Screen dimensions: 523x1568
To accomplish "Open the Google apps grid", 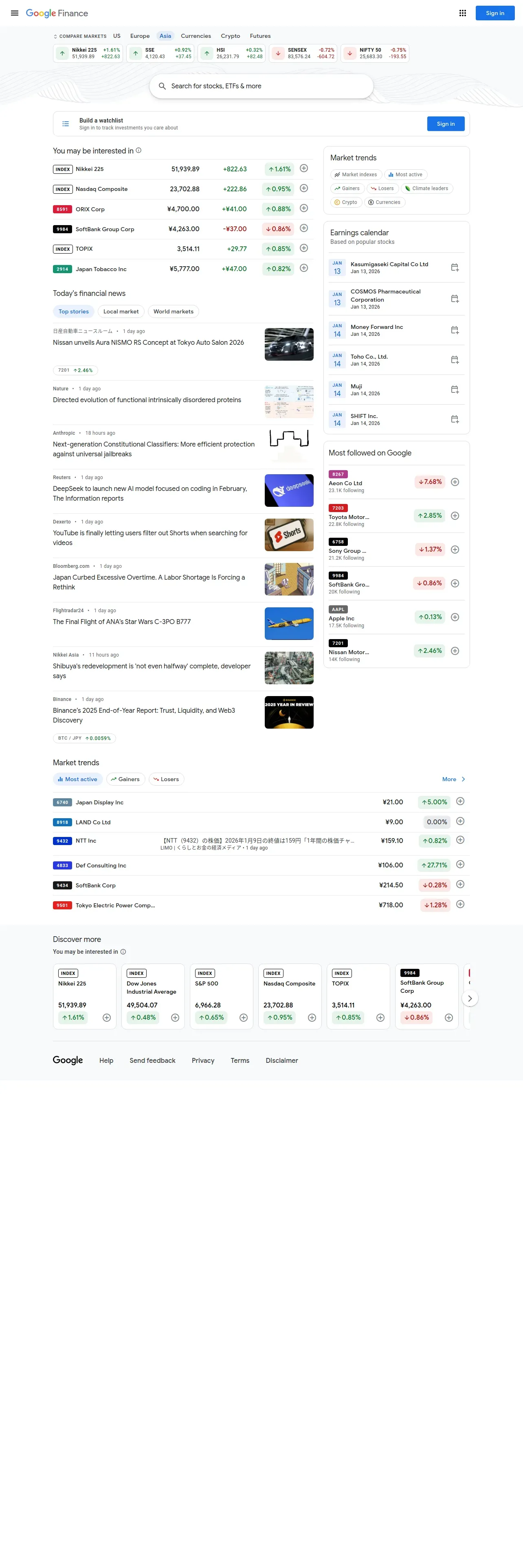I will tap(463, 13).
